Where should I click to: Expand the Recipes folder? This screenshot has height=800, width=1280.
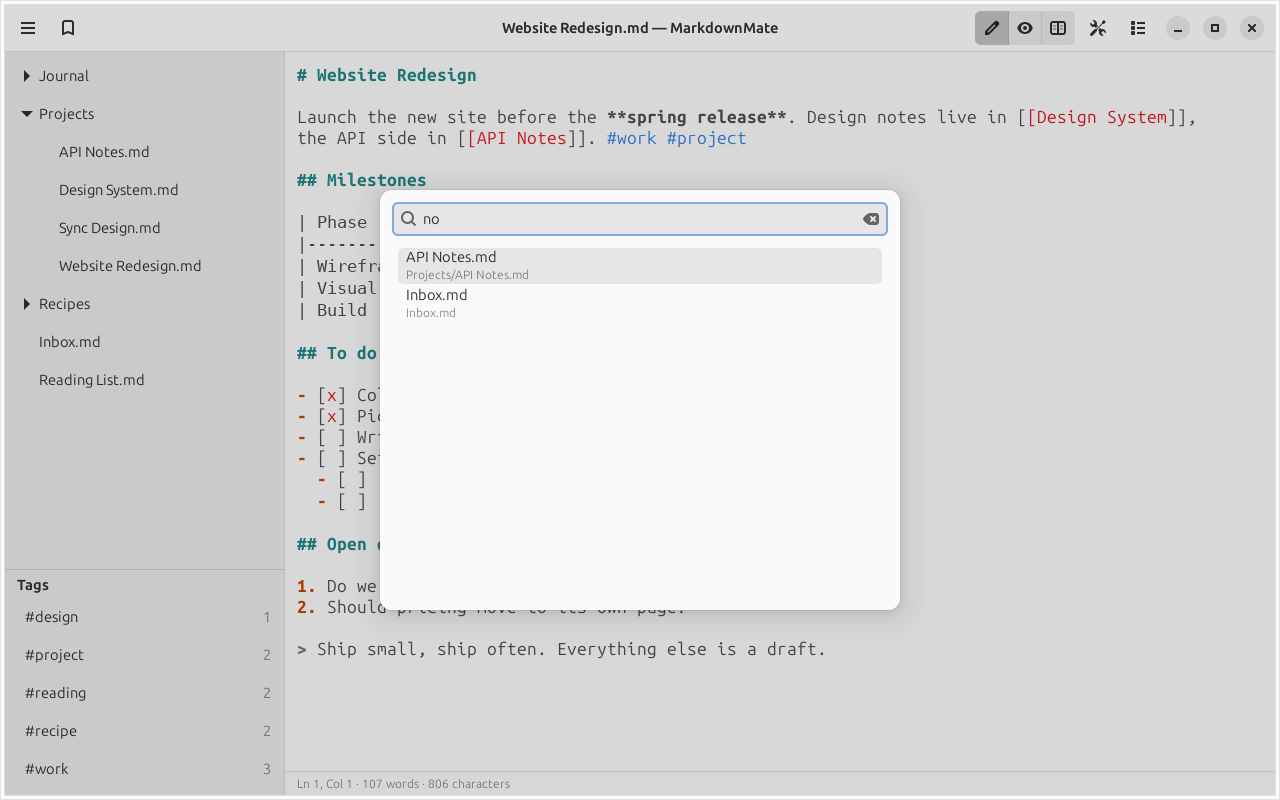click(27, 304)
